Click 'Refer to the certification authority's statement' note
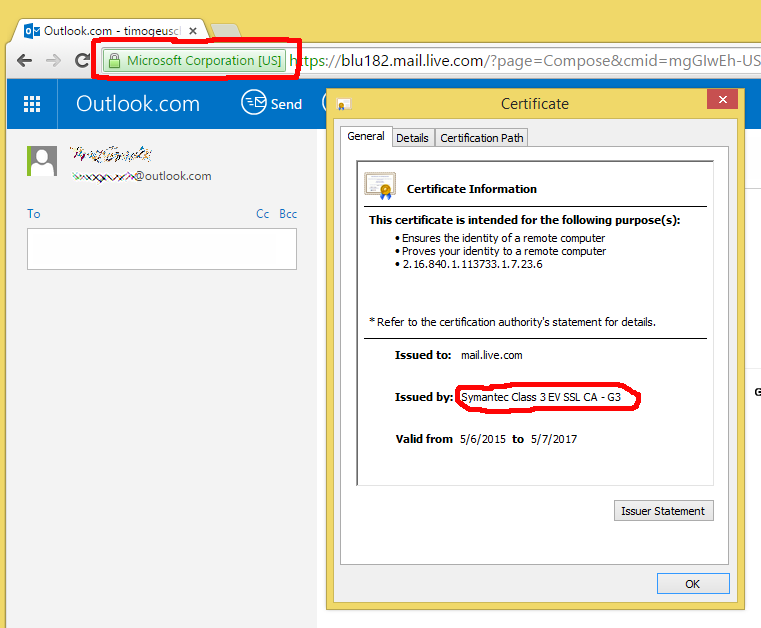Screen dimensions: 761x628 (x=513, y=322)
